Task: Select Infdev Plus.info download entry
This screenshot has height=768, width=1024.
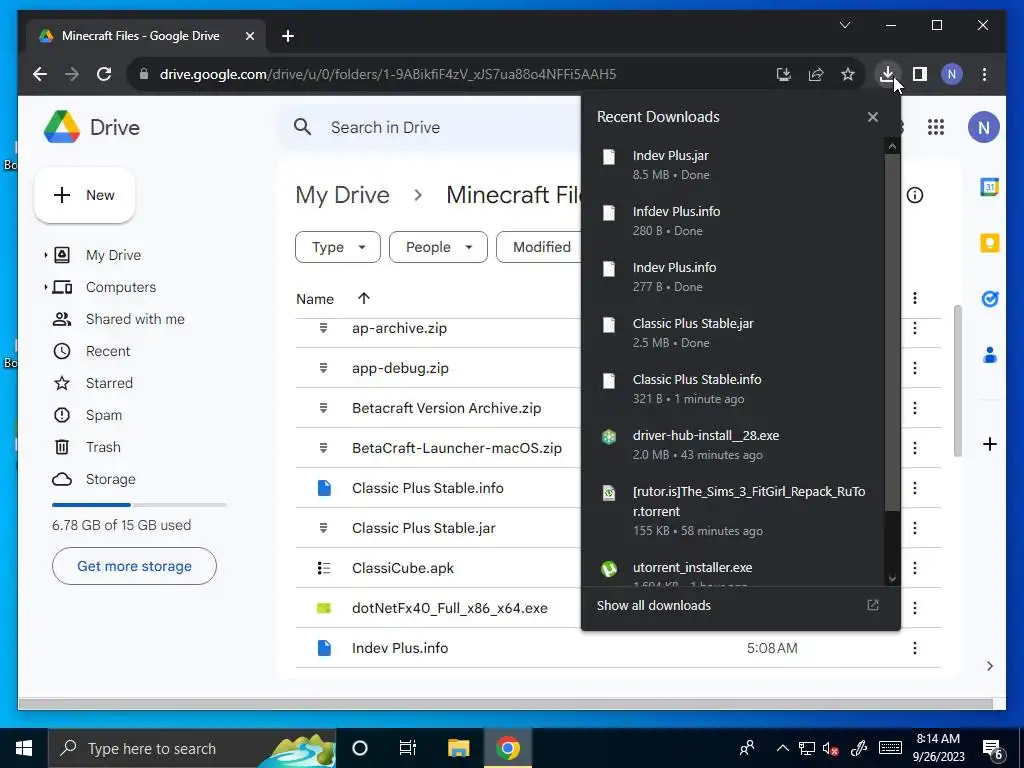Action: (733, 221)
